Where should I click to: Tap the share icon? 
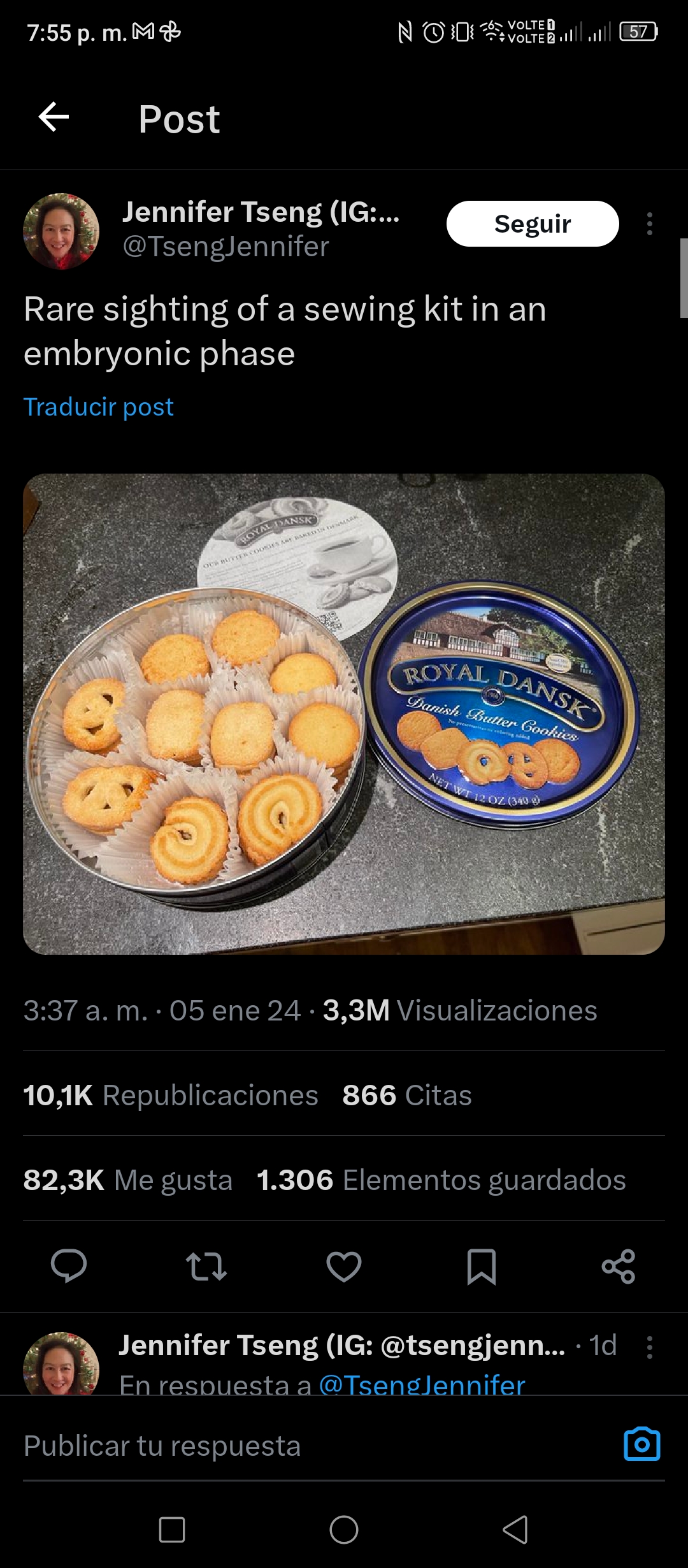point(619,1266)
